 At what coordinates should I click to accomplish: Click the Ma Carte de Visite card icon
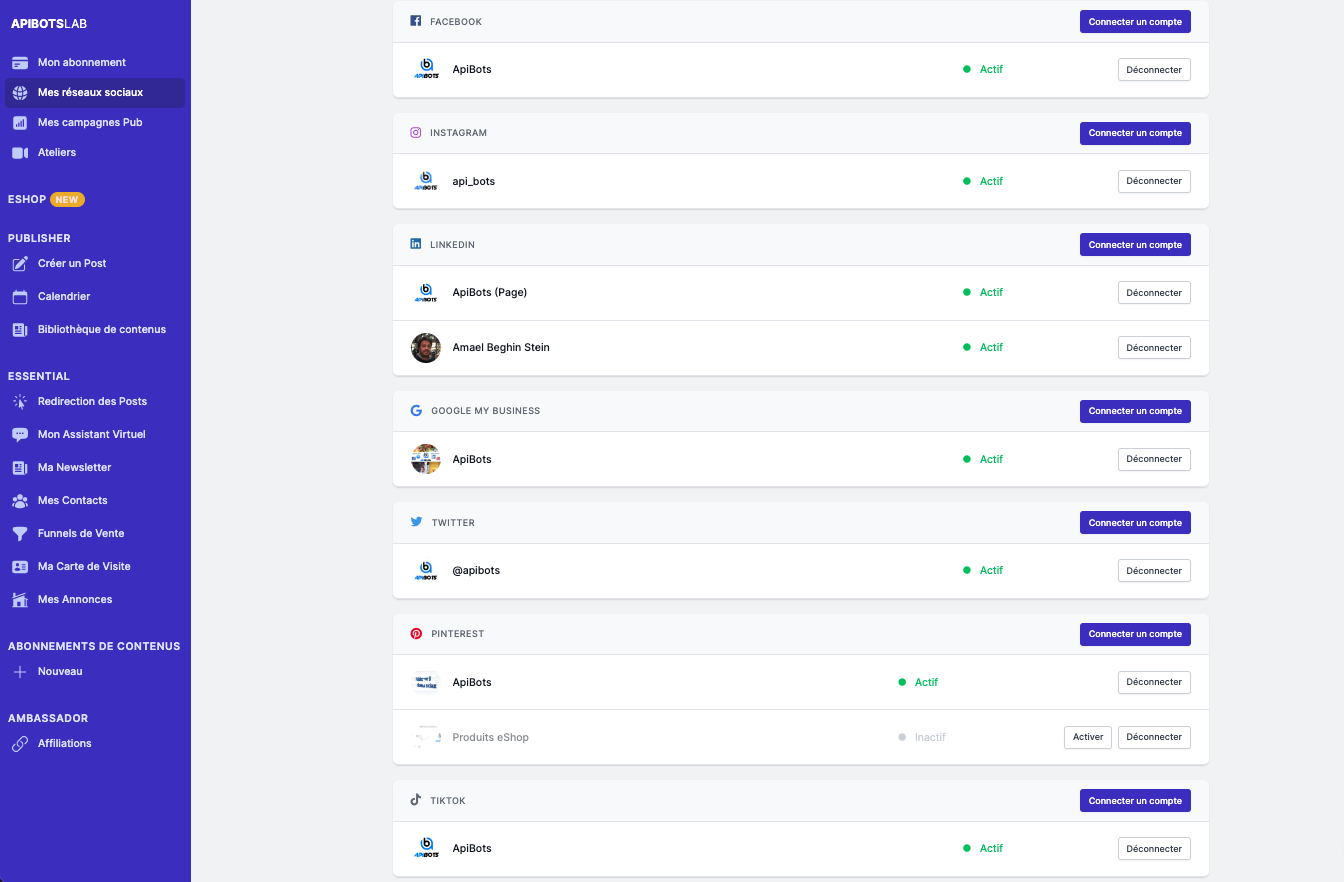pyautogui.click(x=20, y=567)
